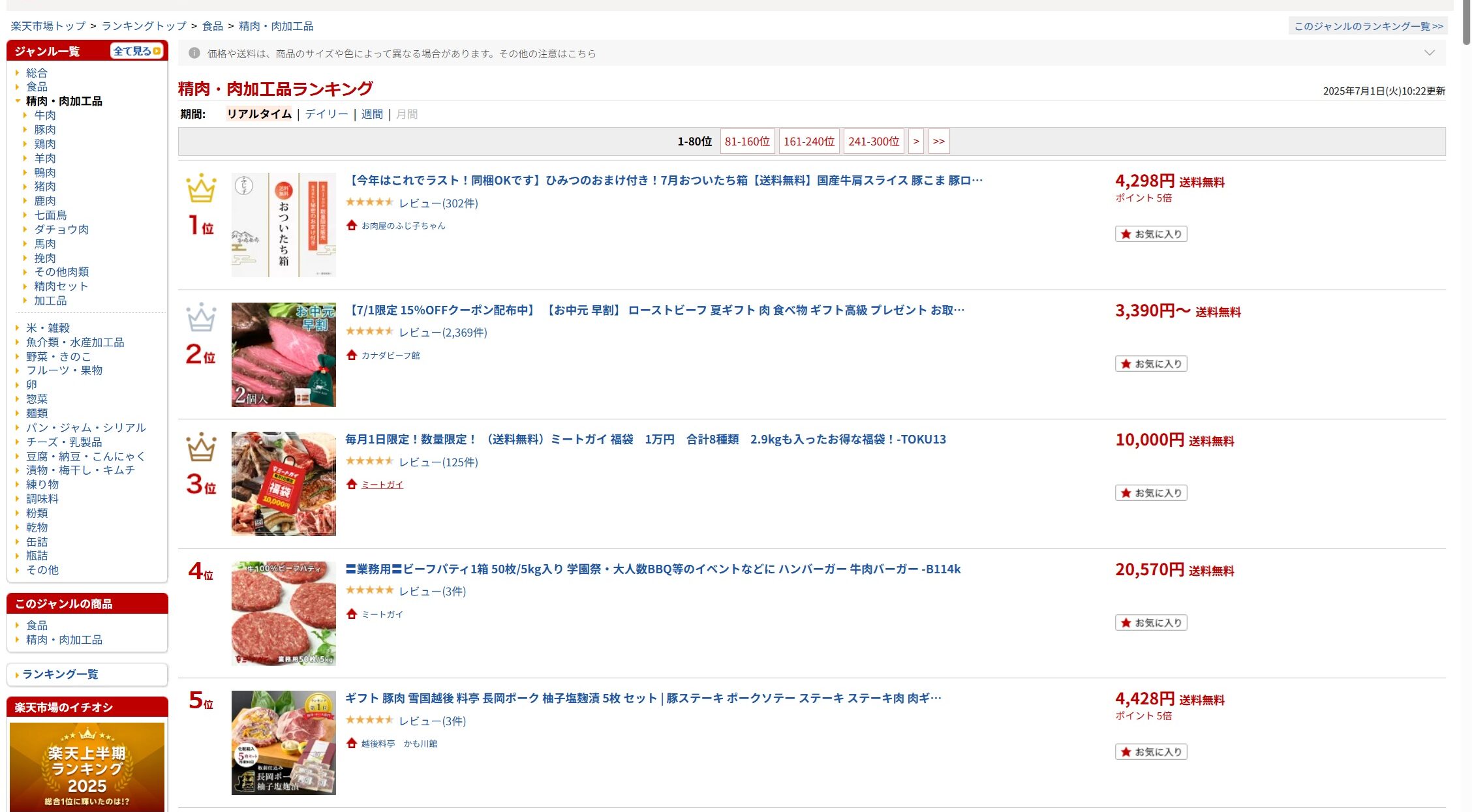1472x812 pixels.
Task: Open reviews レビュー(125件)
Action: pyautogui.click(x=438, y=462)
